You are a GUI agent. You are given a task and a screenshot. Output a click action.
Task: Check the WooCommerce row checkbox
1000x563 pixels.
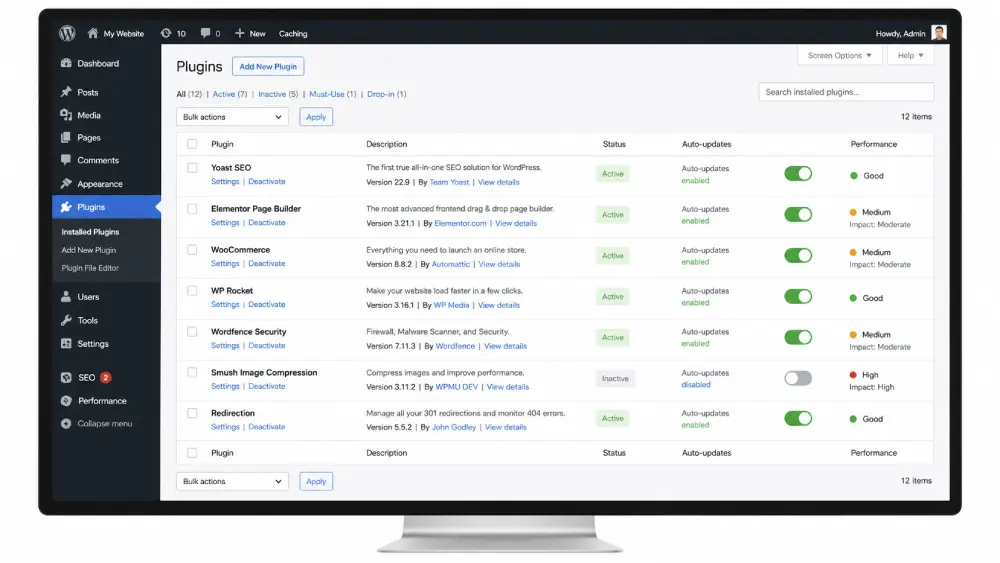click(x=192, y=250)
